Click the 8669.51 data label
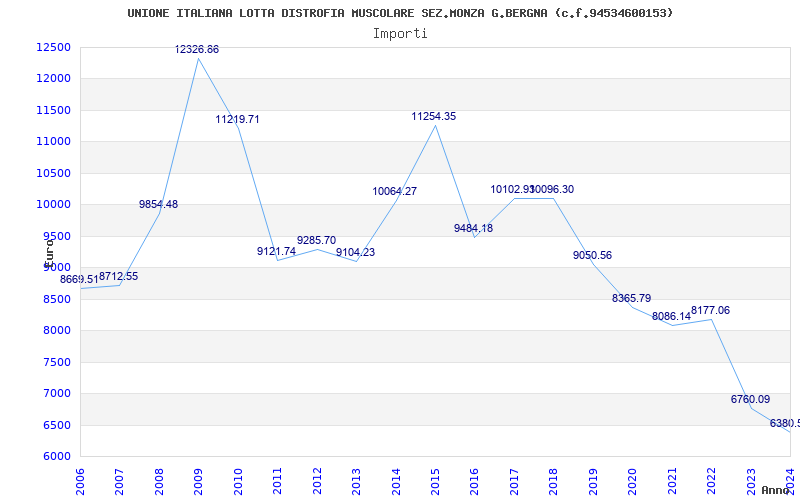This screenshot has height=500, width=800. [79, 280]
